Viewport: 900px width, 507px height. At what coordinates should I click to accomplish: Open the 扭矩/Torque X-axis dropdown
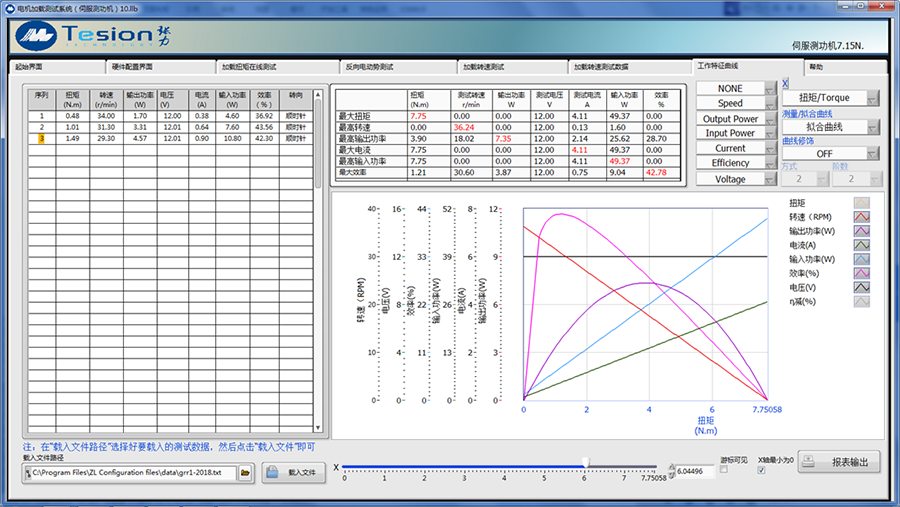[830, 98]
